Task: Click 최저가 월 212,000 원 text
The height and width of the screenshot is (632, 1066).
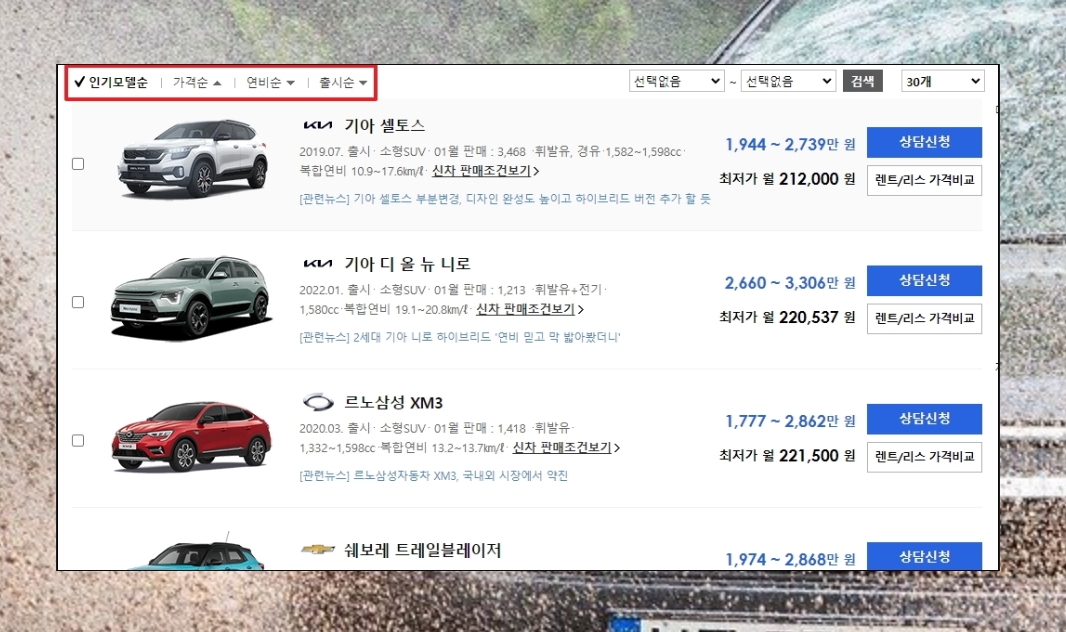Action: [787, 179]
